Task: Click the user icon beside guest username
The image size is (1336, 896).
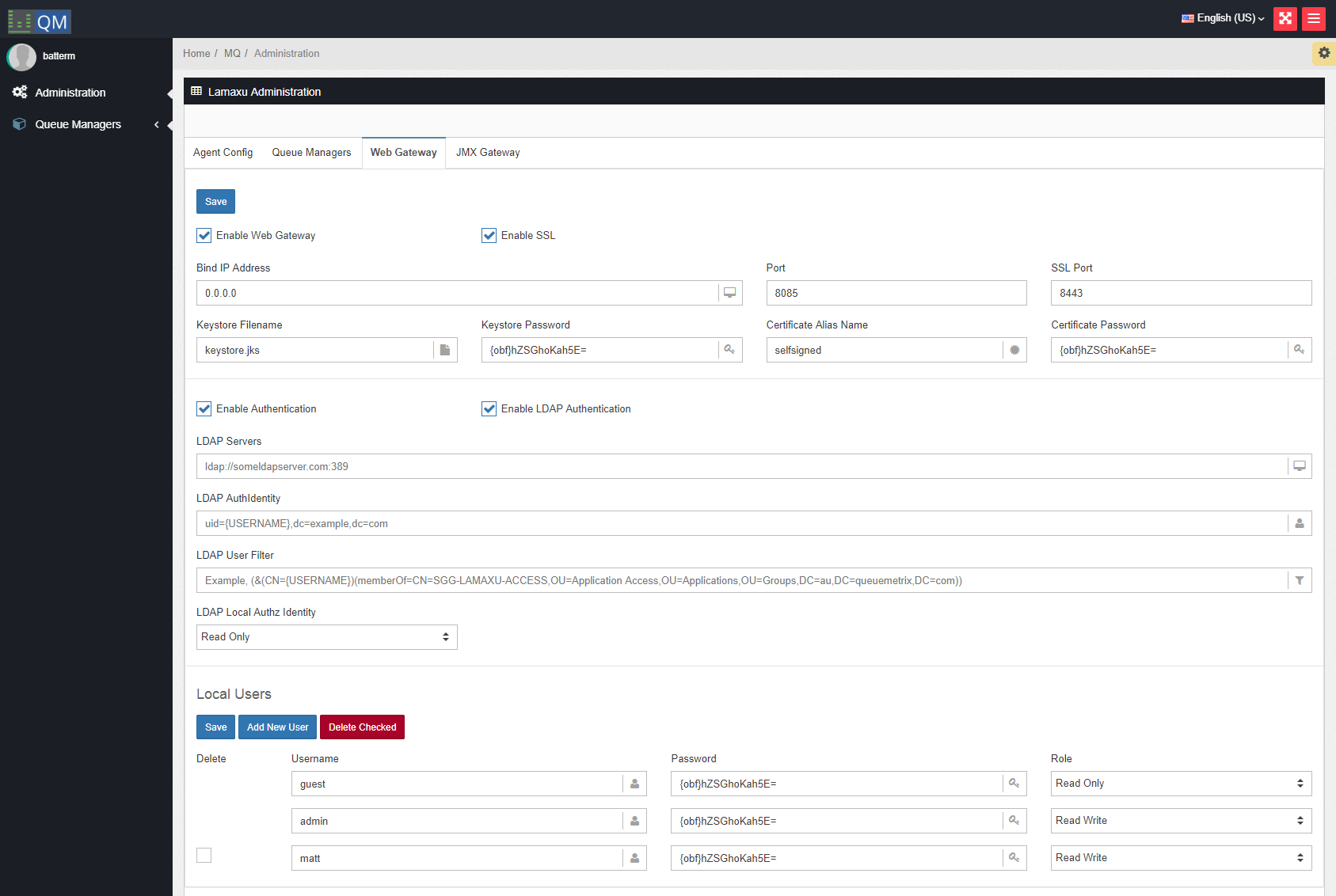Action: click(634, 784)
